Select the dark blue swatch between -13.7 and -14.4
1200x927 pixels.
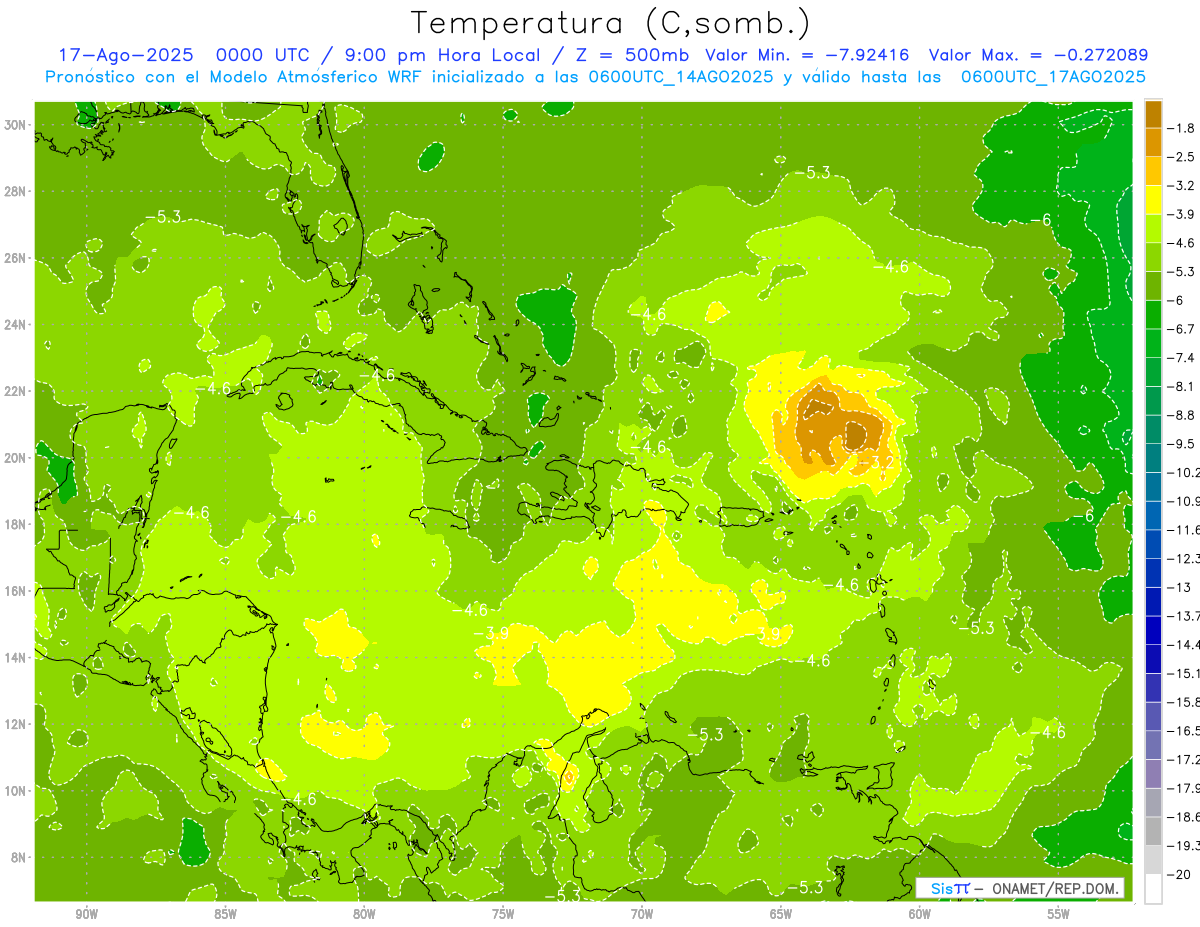[1153, 630]
